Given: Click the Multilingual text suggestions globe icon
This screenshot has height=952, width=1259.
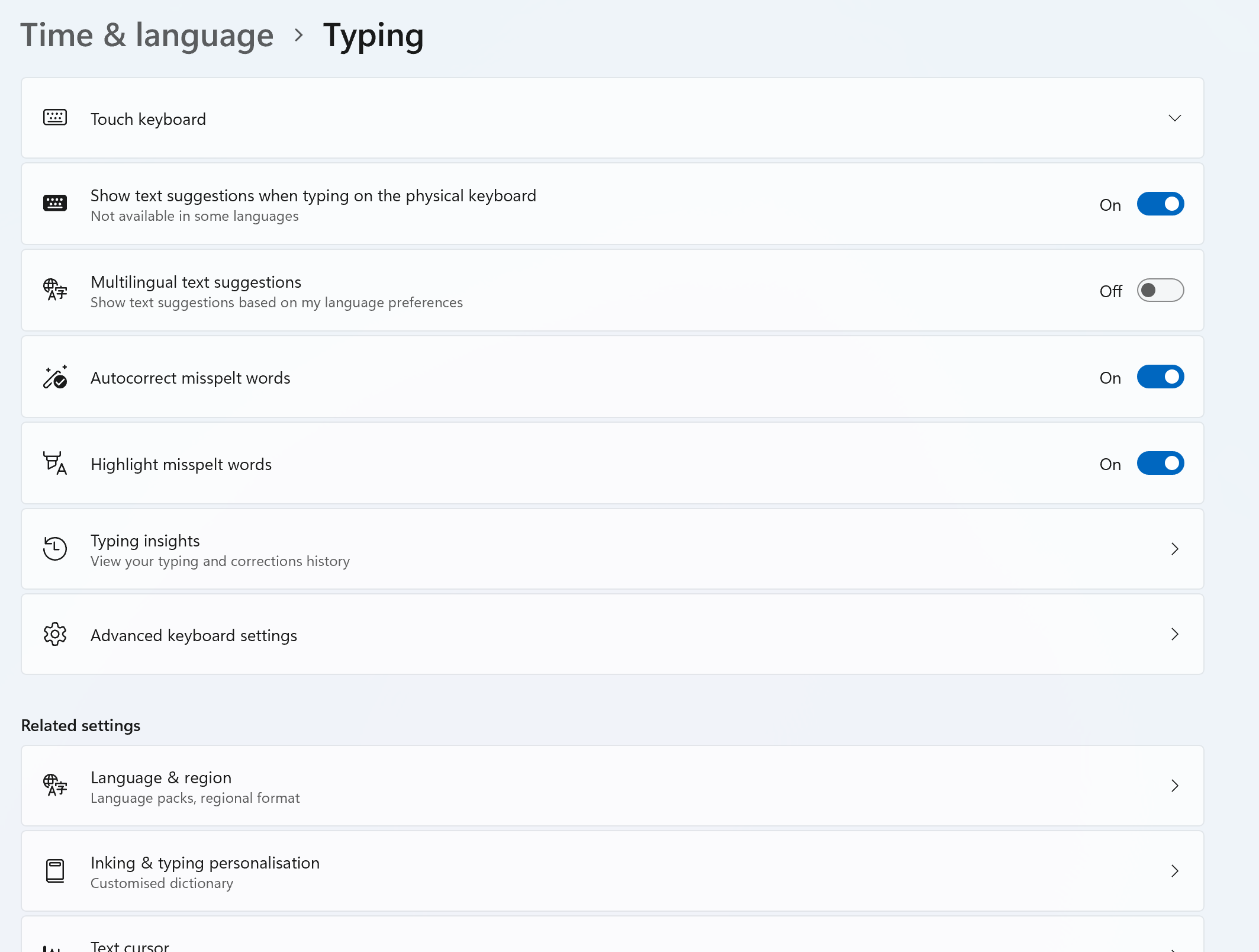Looking at the screenshot, I should click(55, 290).
